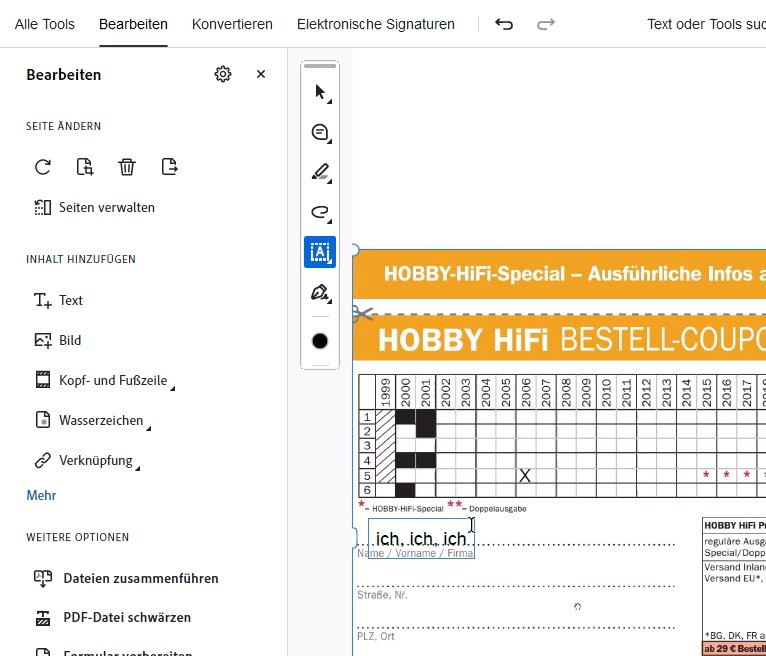The width and height of the screenshot is (766, 656).
Task: Click the Seiten verwalten icon
Action: 43,207
